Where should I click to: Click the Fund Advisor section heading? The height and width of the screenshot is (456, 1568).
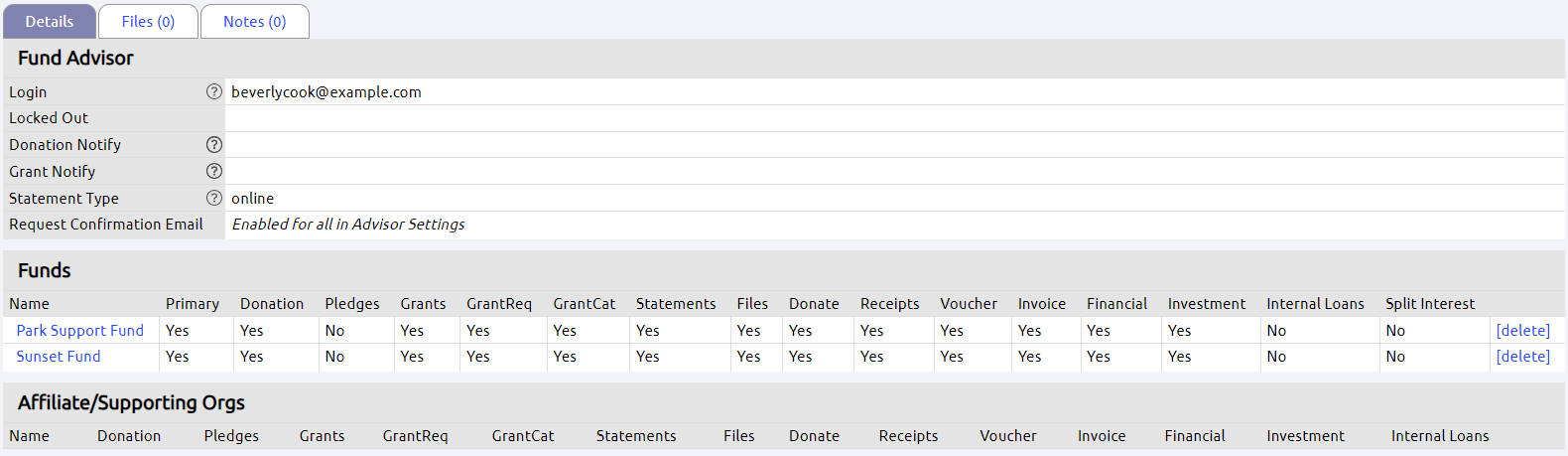[75, 59]
